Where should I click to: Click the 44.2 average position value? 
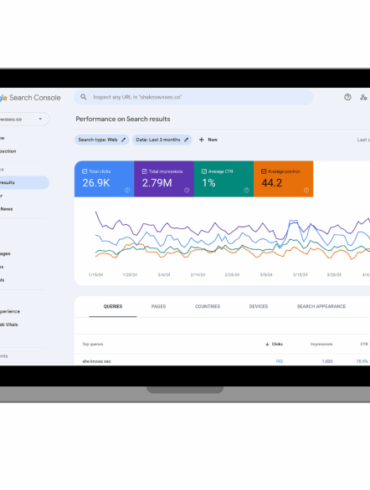click(272, 183)
